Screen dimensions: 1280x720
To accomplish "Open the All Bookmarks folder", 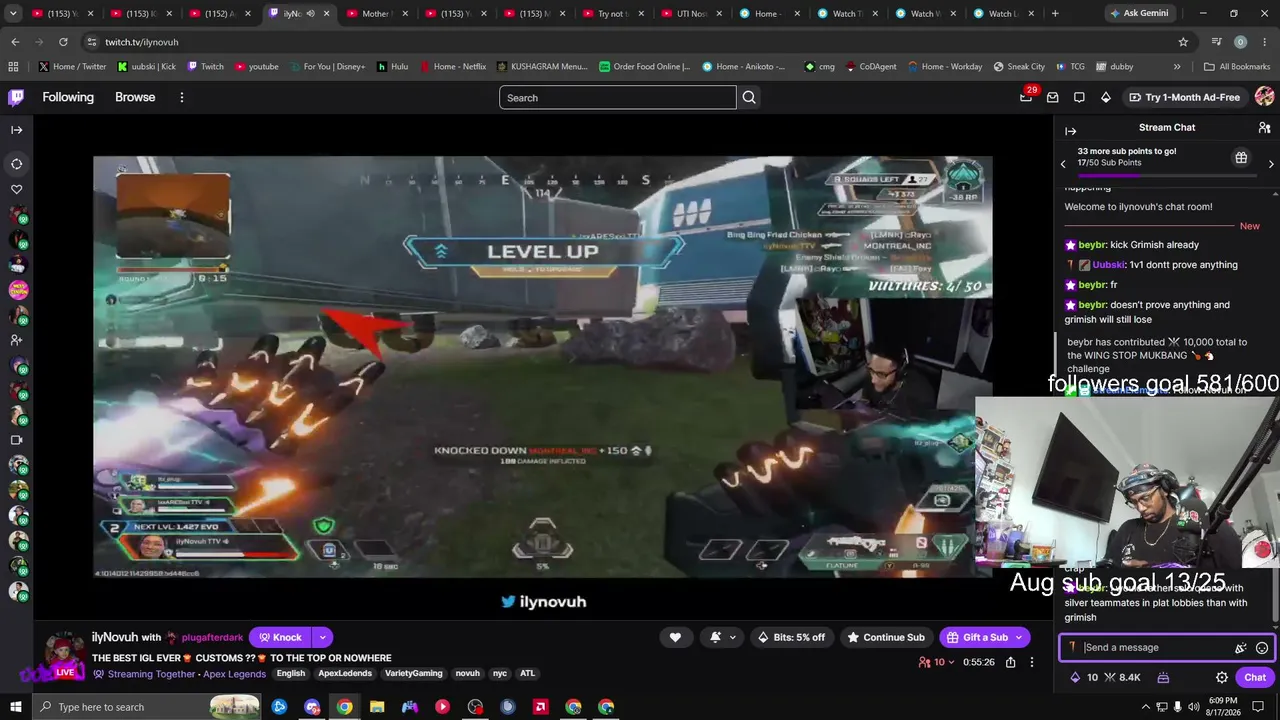I will (x=1237, y=67).
